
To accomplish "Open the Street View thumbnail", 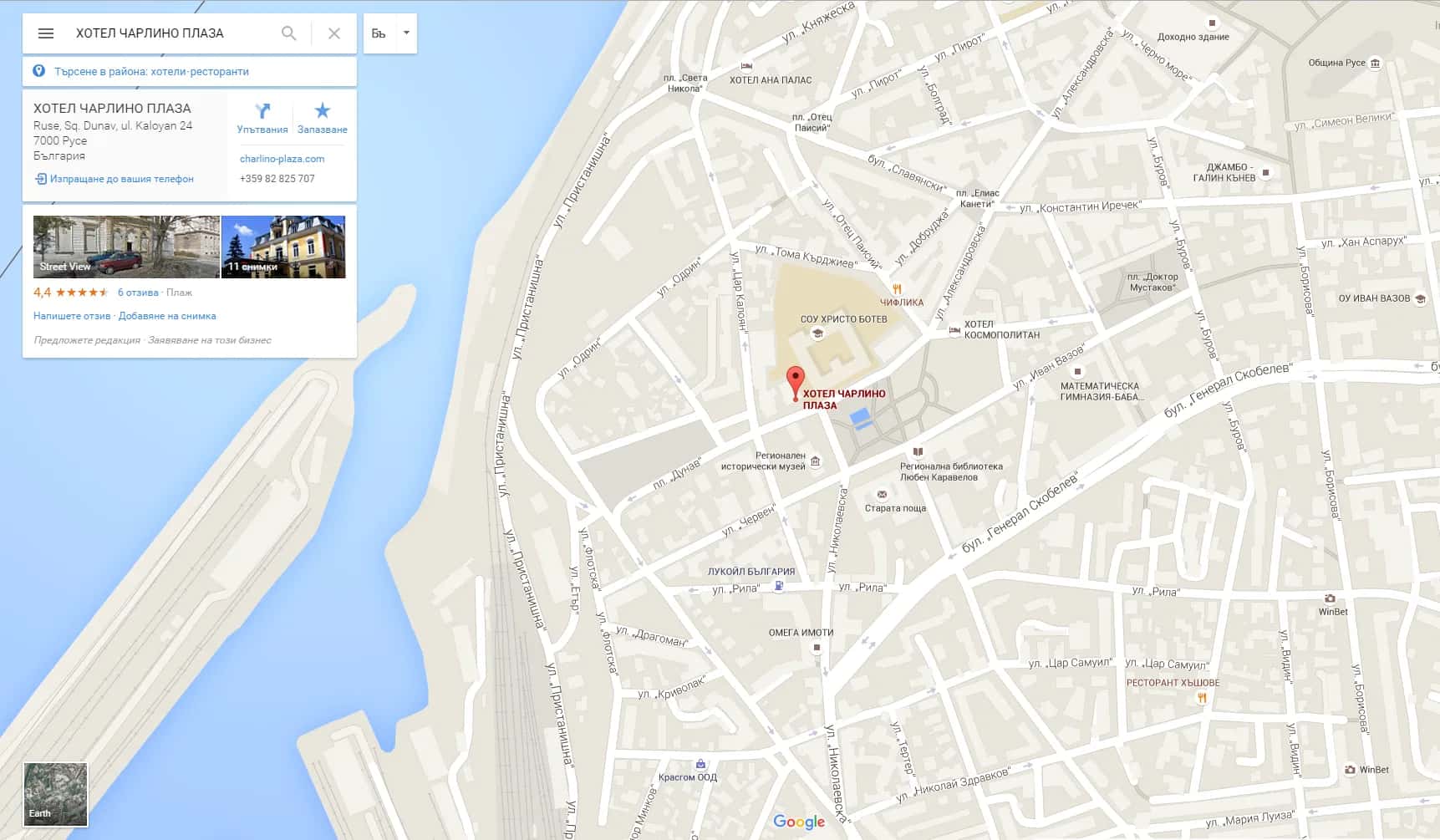I will click(126, 247).
